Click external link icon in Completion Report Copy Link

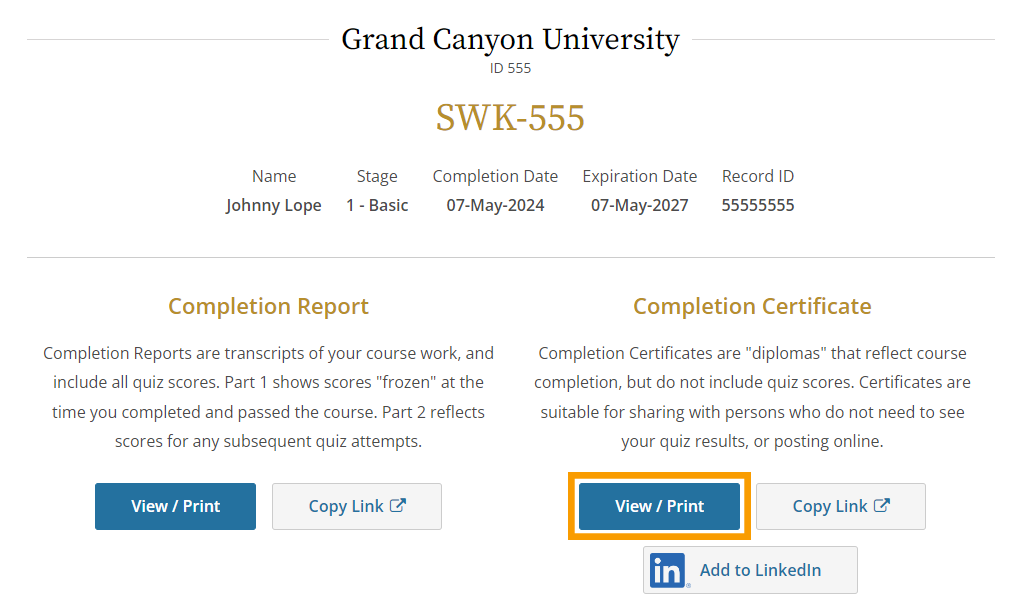[x=398, y=505]
